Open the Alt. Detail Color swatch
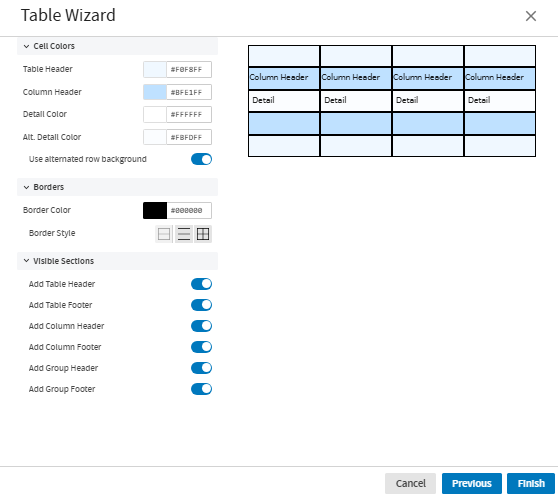This screenshot has height=498, width=558. click(x=155, y=137)
